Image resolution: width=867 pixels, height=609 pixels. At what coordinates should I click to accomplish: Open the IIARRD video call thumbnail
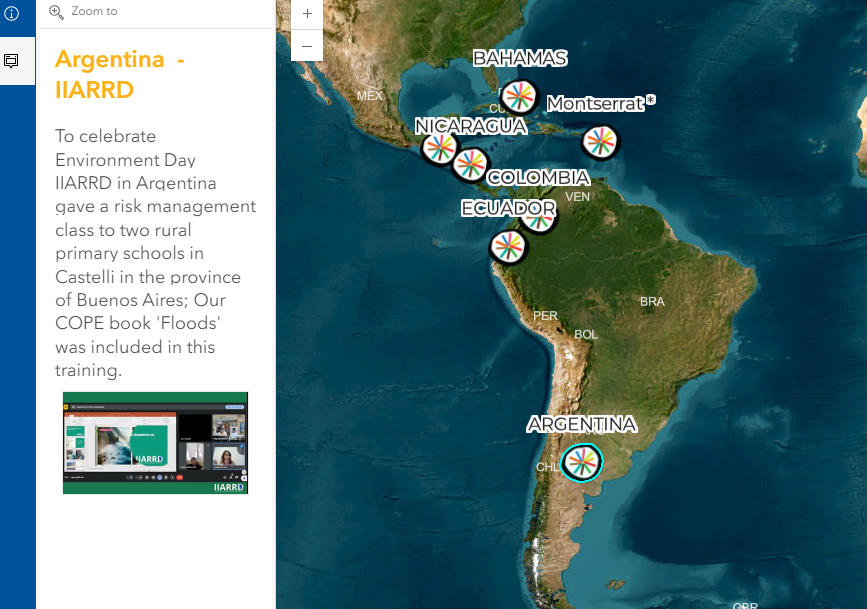click(155, 442)
